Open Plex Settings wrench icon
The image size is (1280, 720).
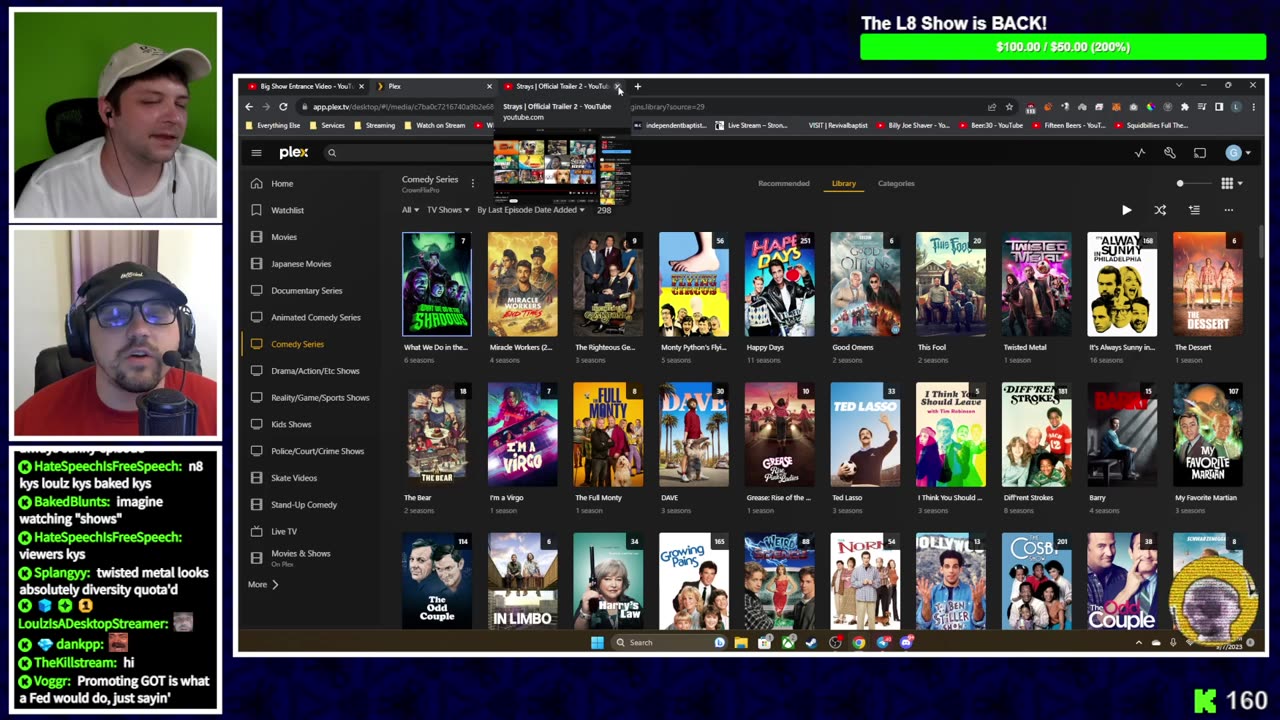pos(1169,153)
